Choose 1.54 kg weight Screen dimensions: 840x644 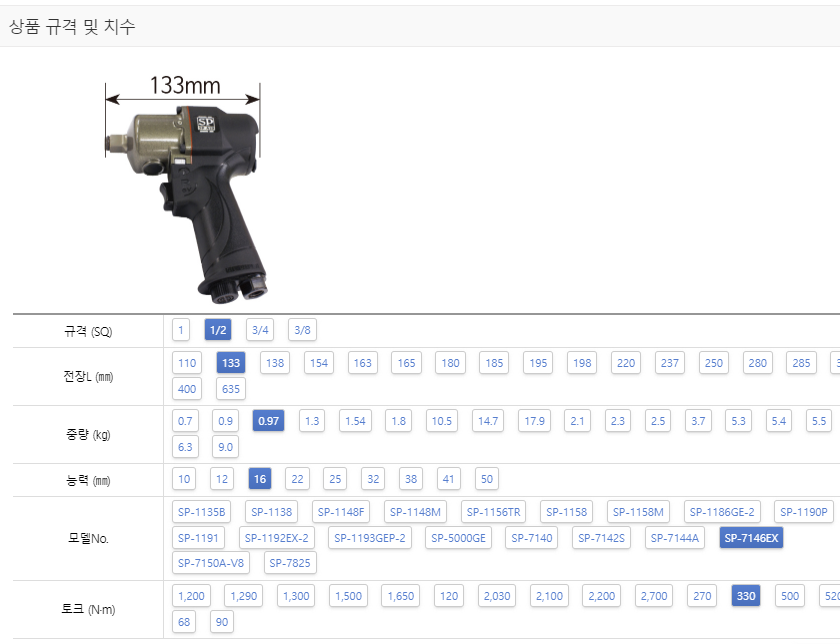click(x=355, y=421)
